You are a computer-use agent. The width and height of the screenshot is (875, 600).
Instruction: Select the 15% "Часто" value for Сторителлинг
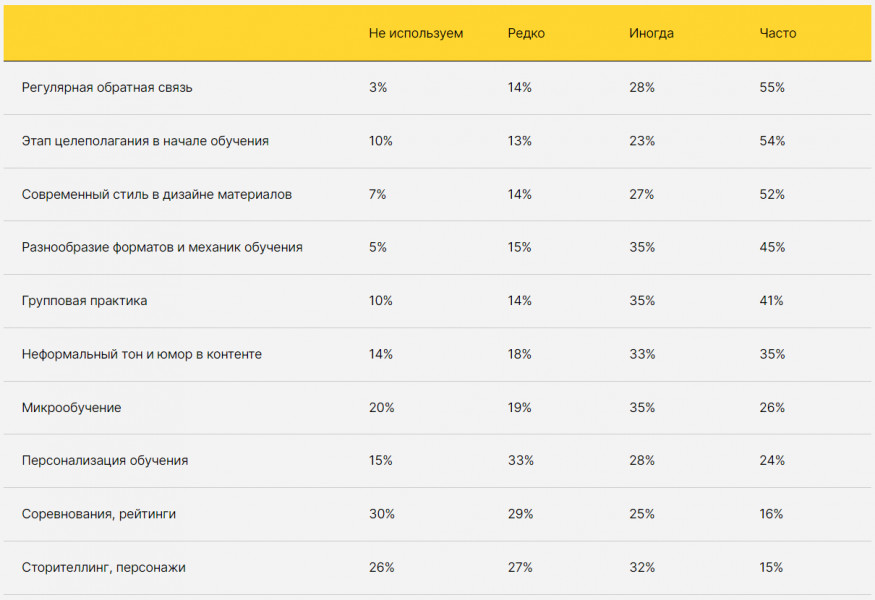(x=772, y=568)
